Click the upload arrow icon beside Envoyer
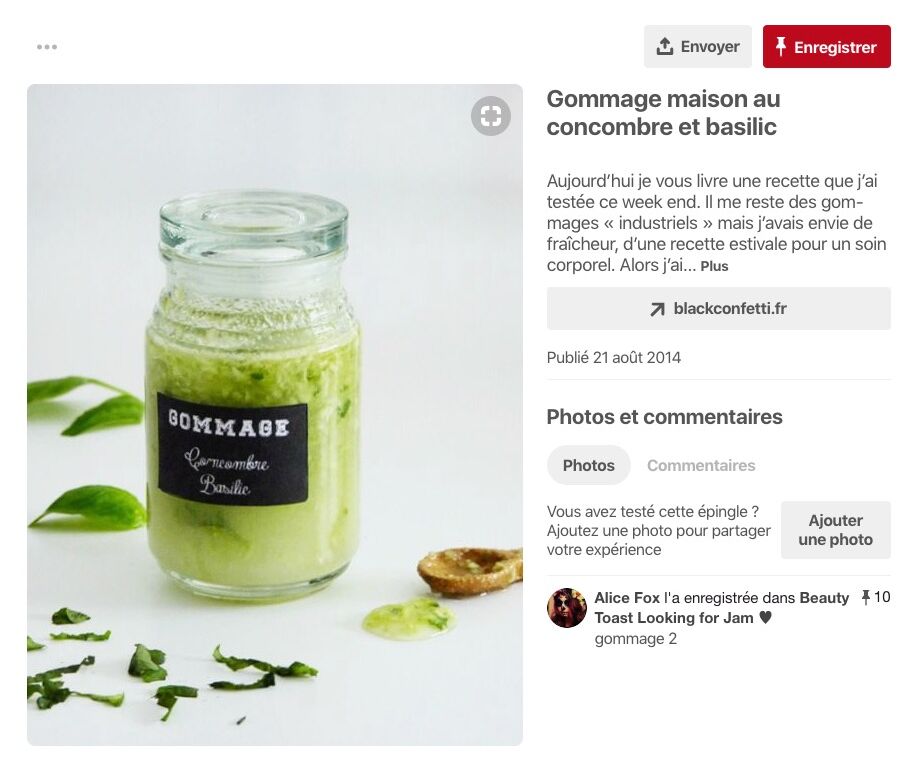Viewport: 901px width, 757px height. coord(664,46)
